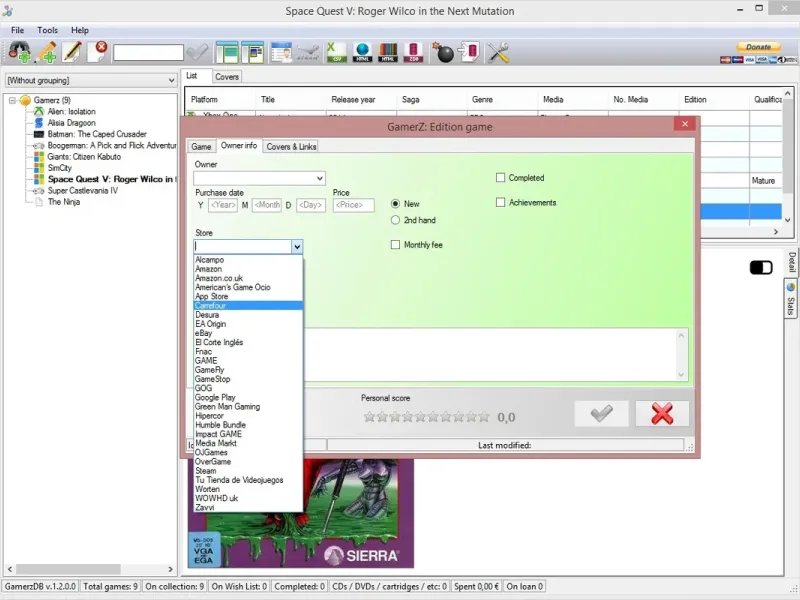The image size is (800, 600).
Task: Confirm with the grey checkmark button
Action: [x=602, y=413]
